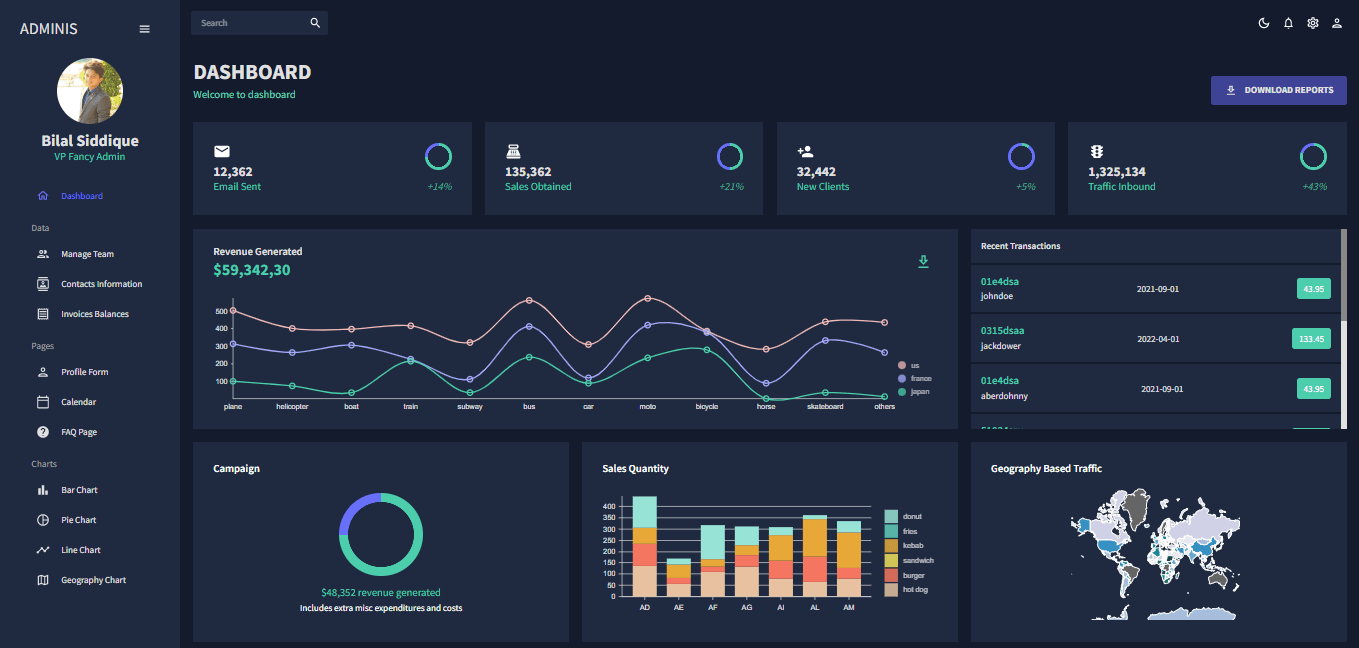This screenshot has height=648, width=1359.
Task: Open user account person icon
Action: pyautogui.click(x=1337, y=23)
